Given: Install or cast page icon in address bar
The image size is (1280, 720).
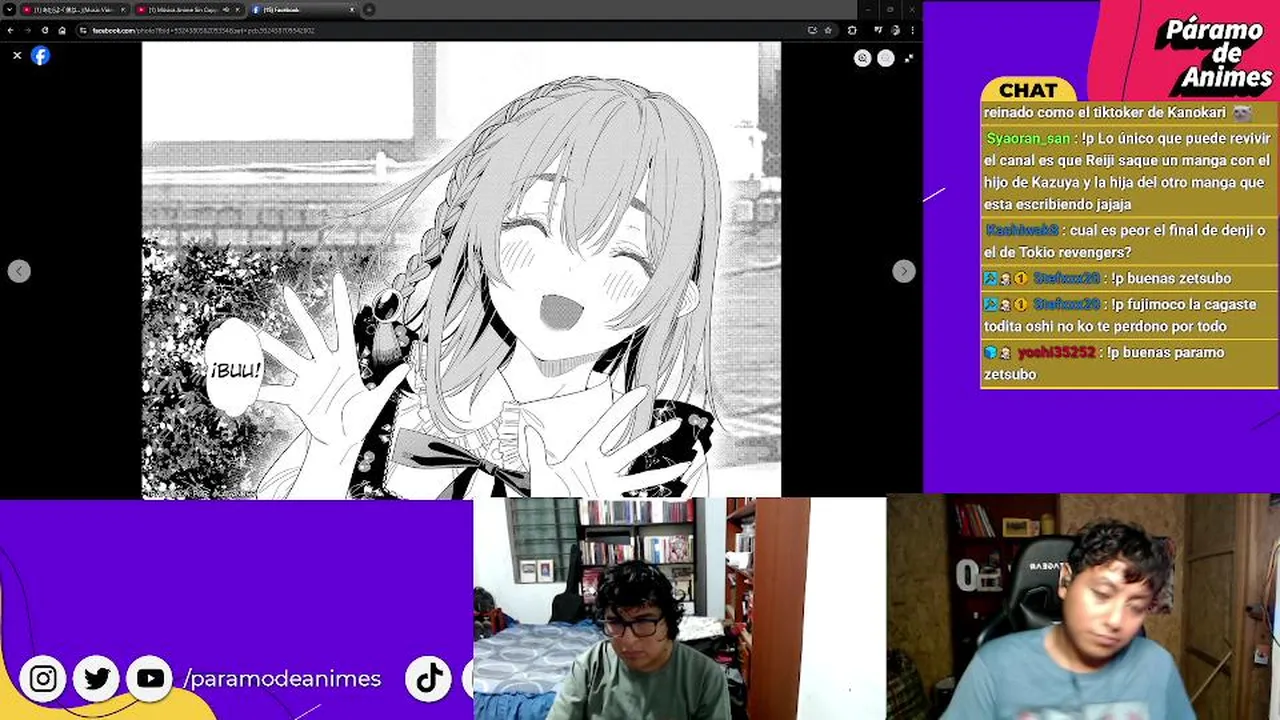Looking at the screenshot, I should (x=812, y=30).
